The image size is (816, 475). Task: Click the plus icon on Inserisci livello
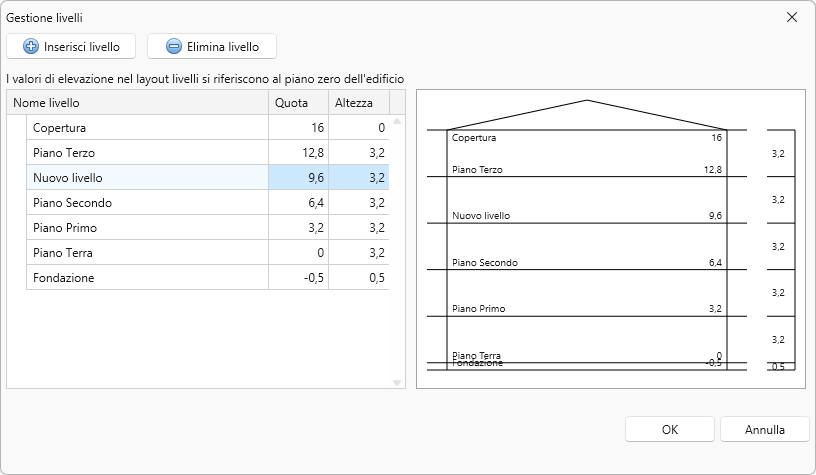(x=31, y=46)
